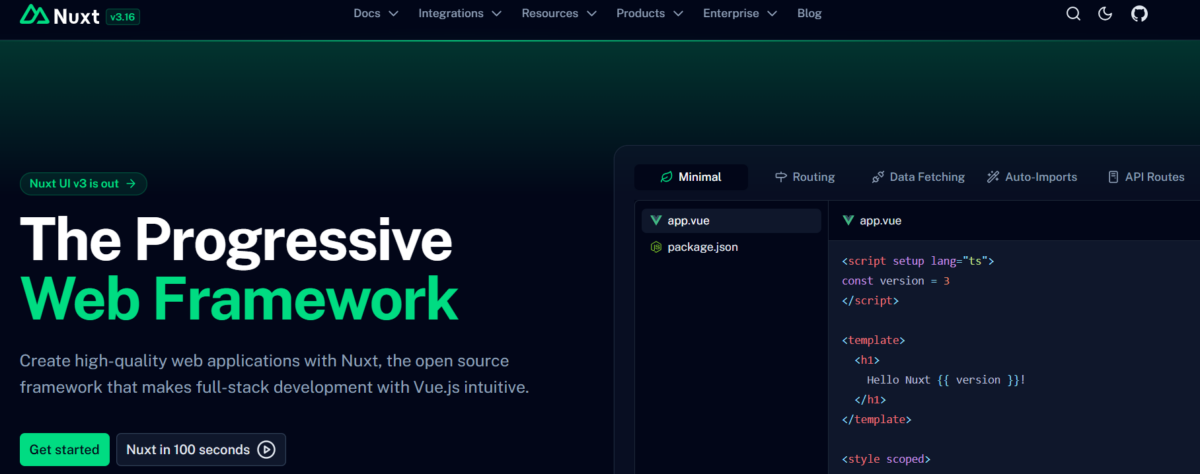This screenshot has height=474, width=1200.
Task: Click the plug icon on Data Fetching tab
Action: tap(878, 177)
